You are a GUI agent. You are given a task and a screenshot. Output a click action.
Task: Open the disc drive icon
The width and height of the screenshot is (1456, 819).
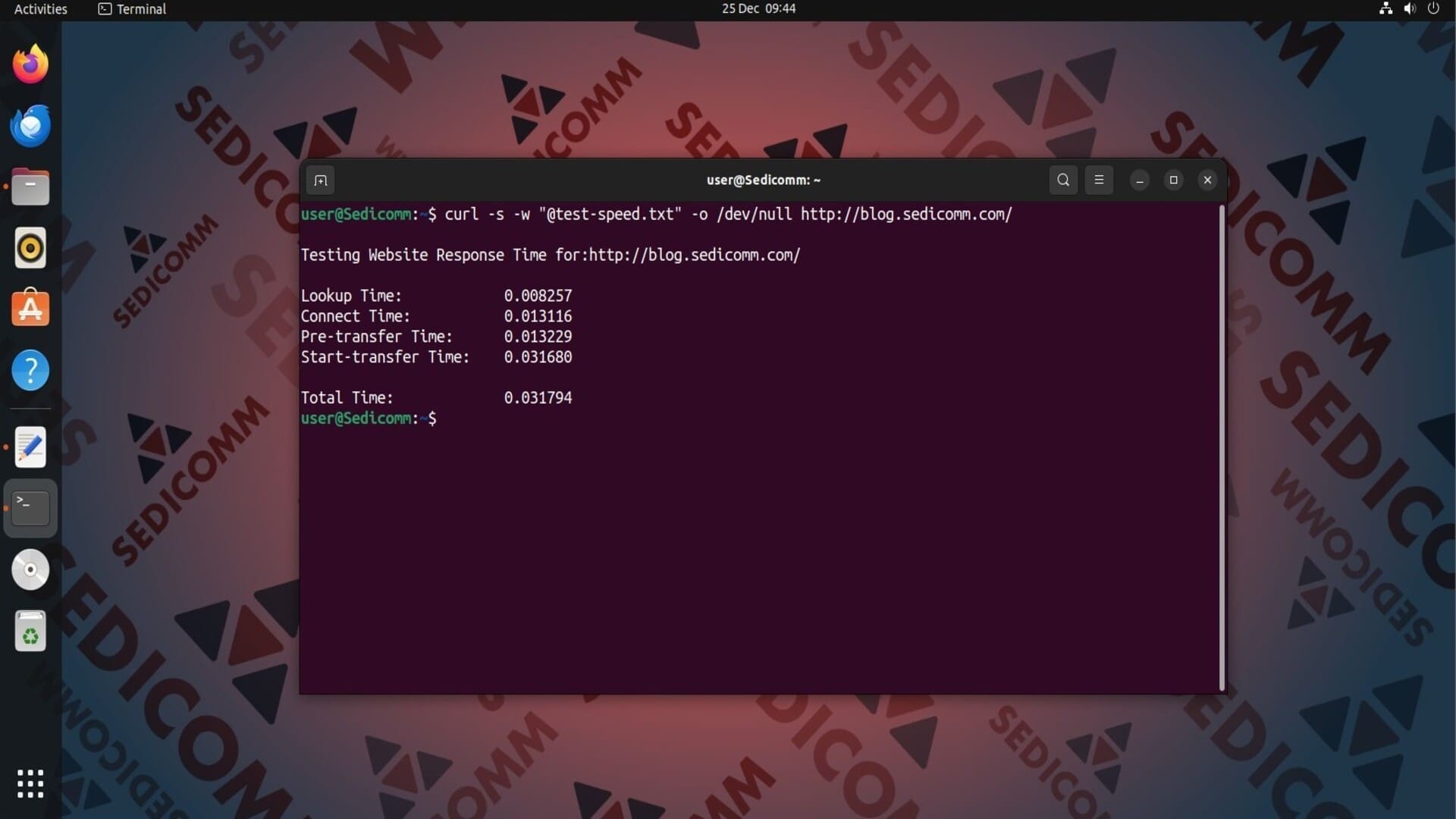click(30, 570)
